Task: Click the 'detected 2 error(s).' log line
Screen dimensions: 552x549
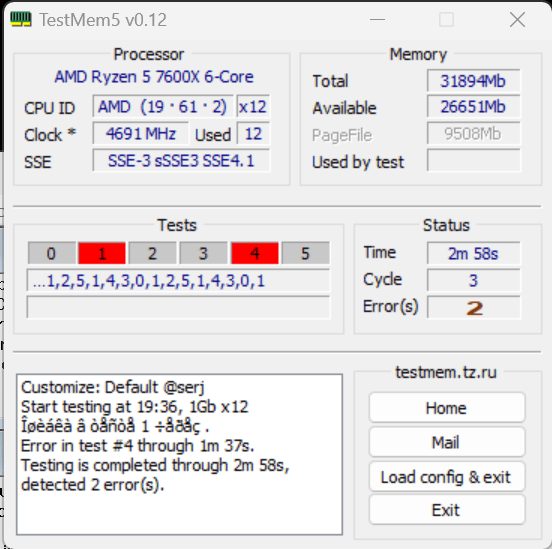Action: [93, 485]
